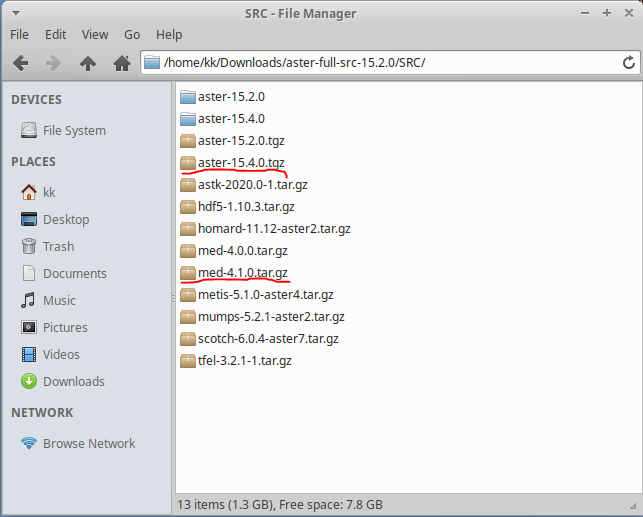The image size is (643, 517).
Task: Open the Go menu
Action: 132,34
